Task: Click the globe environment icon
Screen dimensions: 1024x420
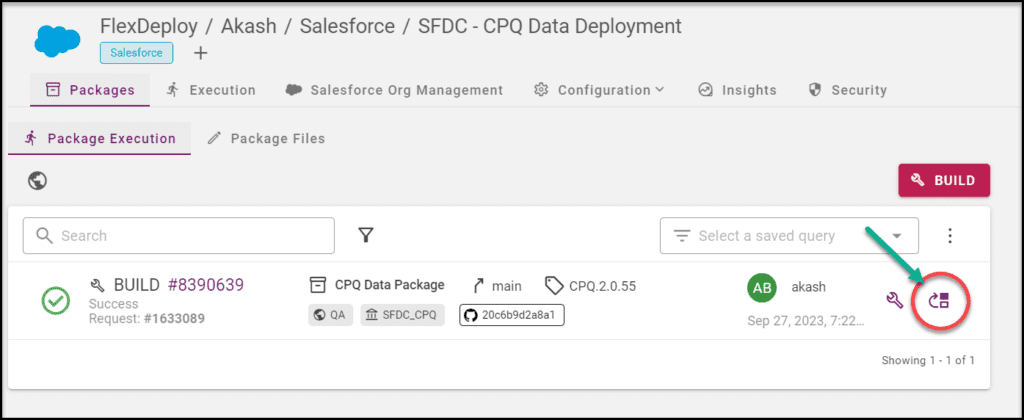Action: [37, 180]
